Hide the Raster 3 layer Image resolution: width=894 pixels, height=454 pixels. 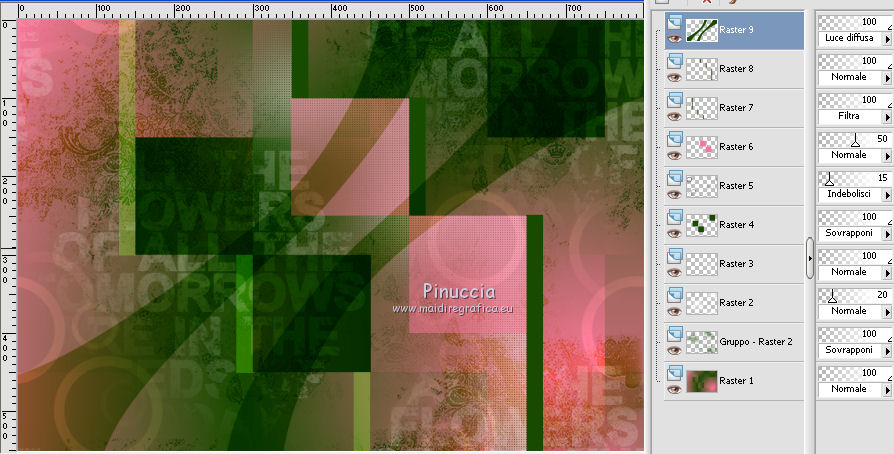[674, 273]
